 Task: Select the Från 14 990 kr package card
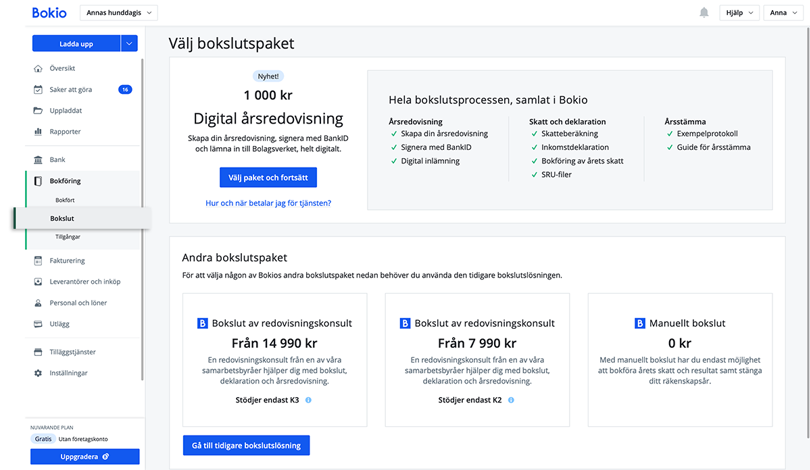[275, 360]
